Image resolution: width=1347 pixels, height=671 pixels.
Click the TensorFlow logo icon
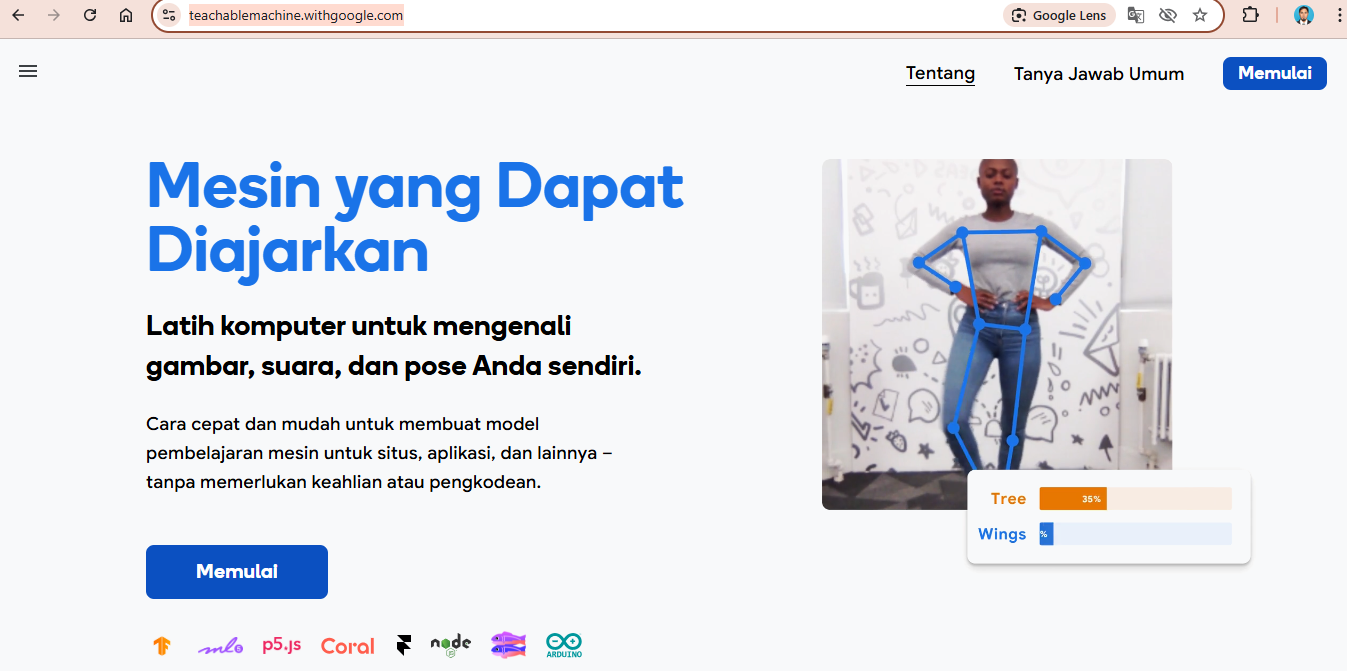(162, 646)
